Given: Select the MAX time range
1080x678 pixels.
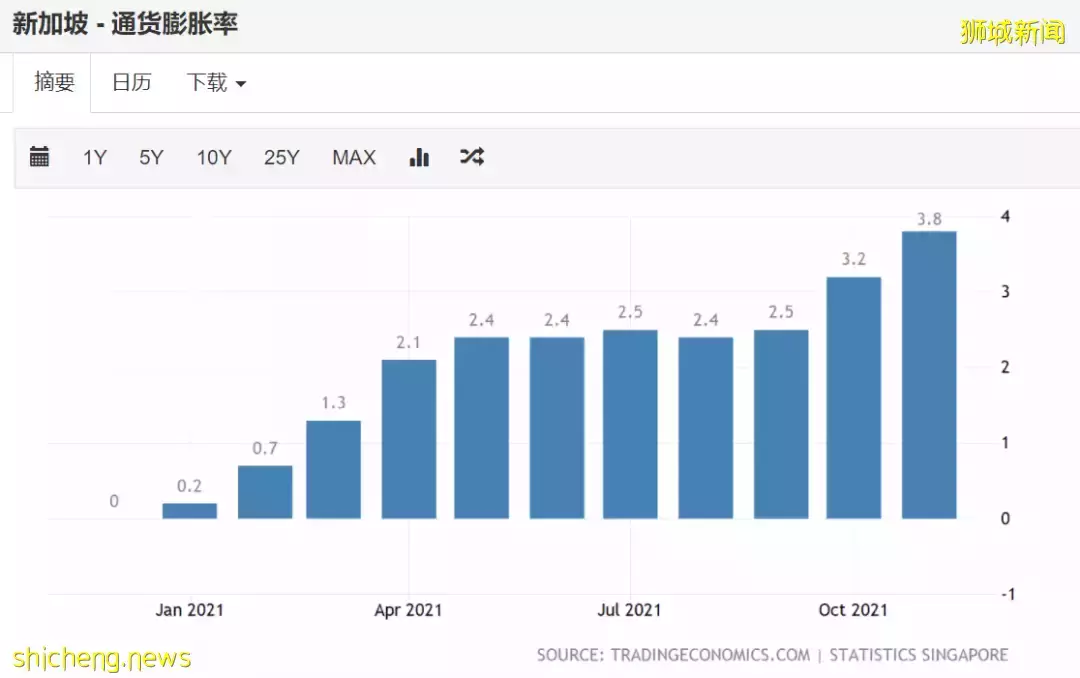Looking at the screenshot, I should pos(354,158).
